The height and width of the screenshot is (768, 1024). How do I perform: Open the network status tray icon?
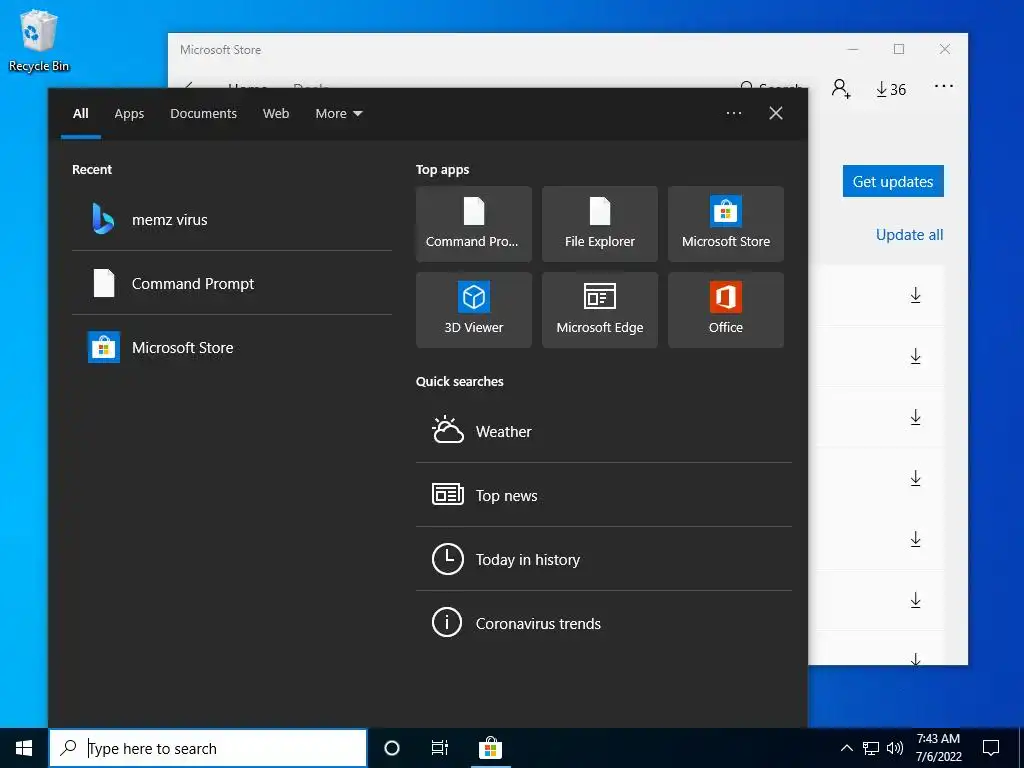tap(871, 748)
